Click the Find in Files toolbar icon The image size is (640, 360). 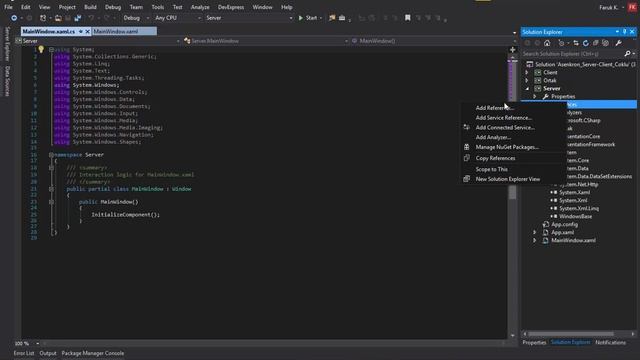332,18
